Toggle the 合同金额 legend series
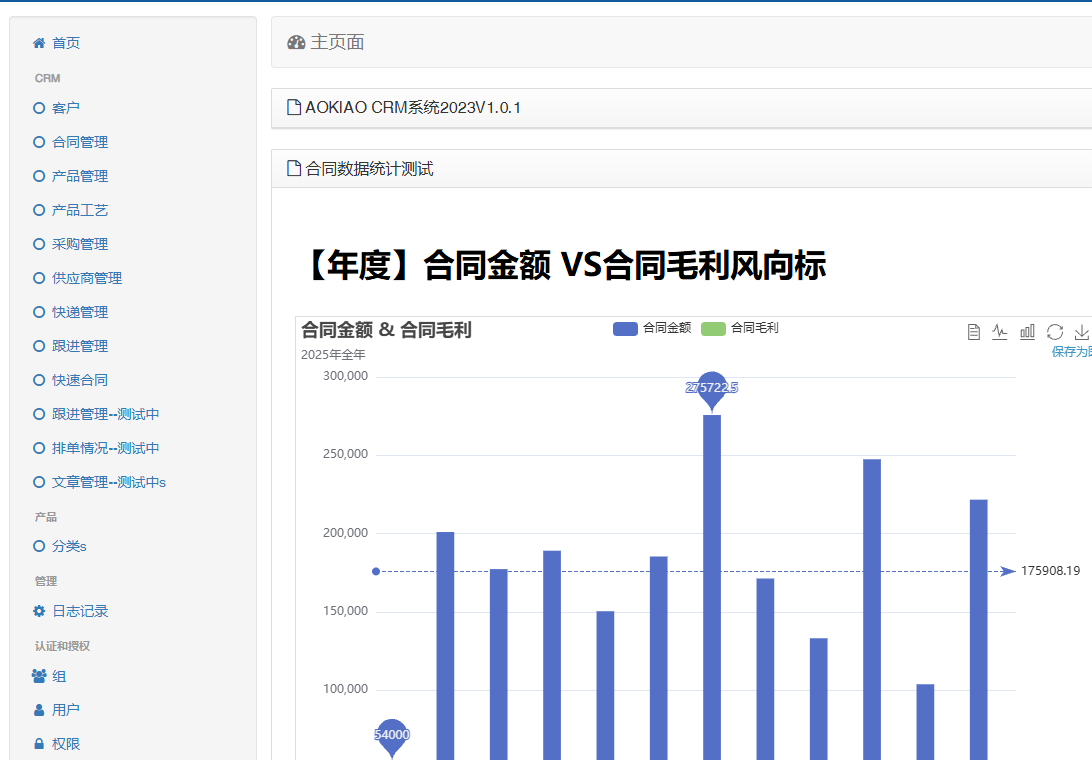Image resolution: width=1092 pixels, height=760 pixels. (652, 328)
